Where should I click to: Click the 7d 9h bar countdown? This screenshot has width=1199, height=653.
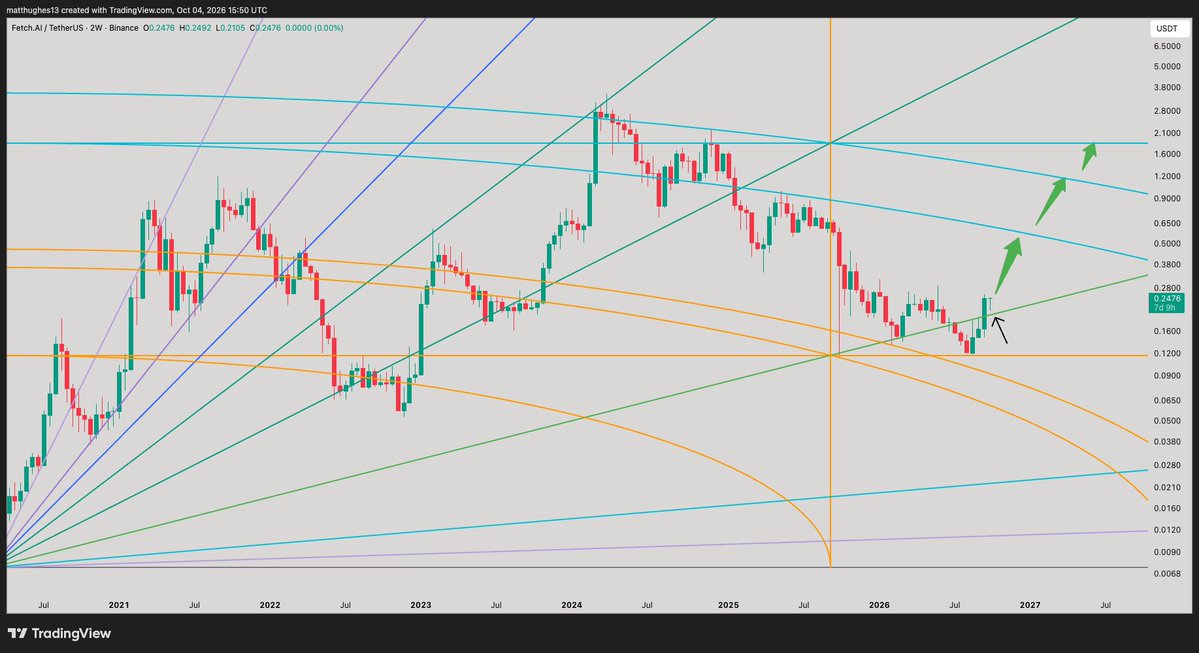(1167, 308)
